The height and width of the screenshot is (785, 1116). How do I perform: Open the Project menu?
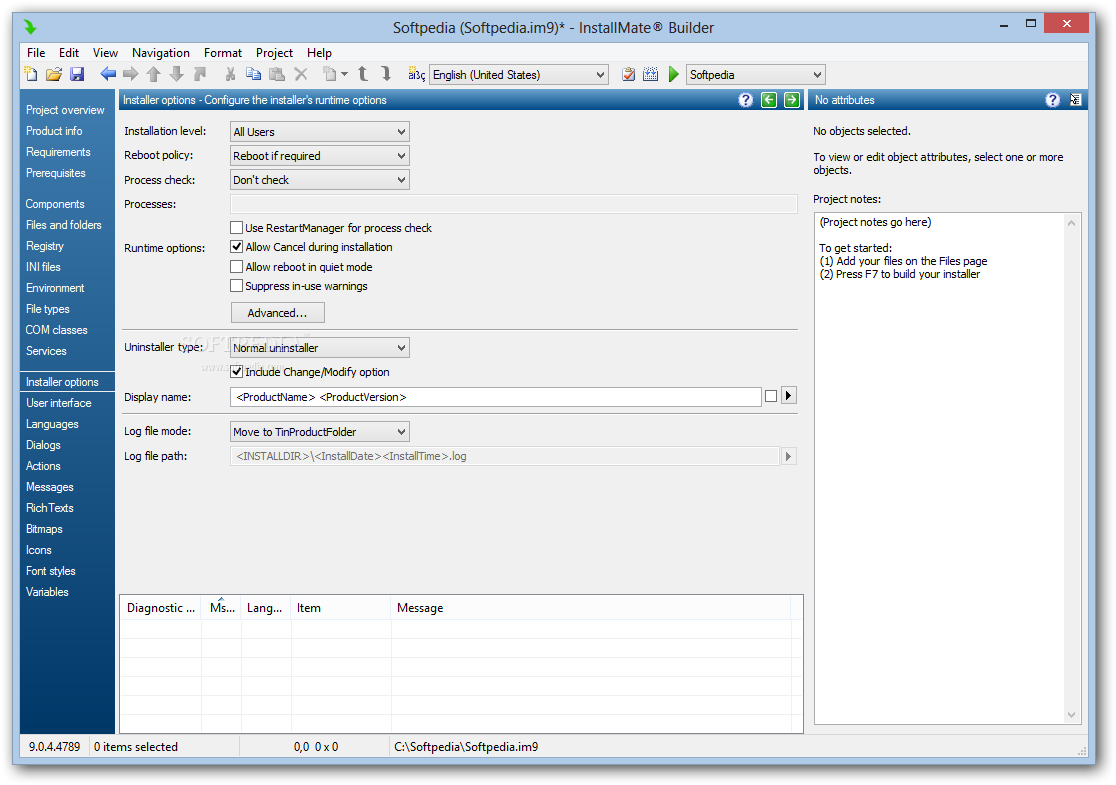tap(274, 53)
